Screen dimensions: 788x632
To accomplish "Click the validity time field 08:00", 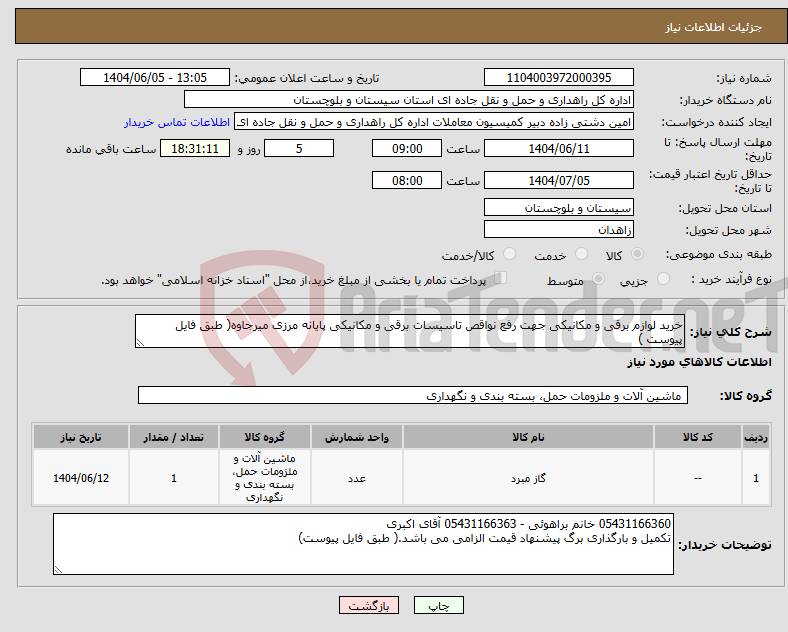I will [407, 180].
